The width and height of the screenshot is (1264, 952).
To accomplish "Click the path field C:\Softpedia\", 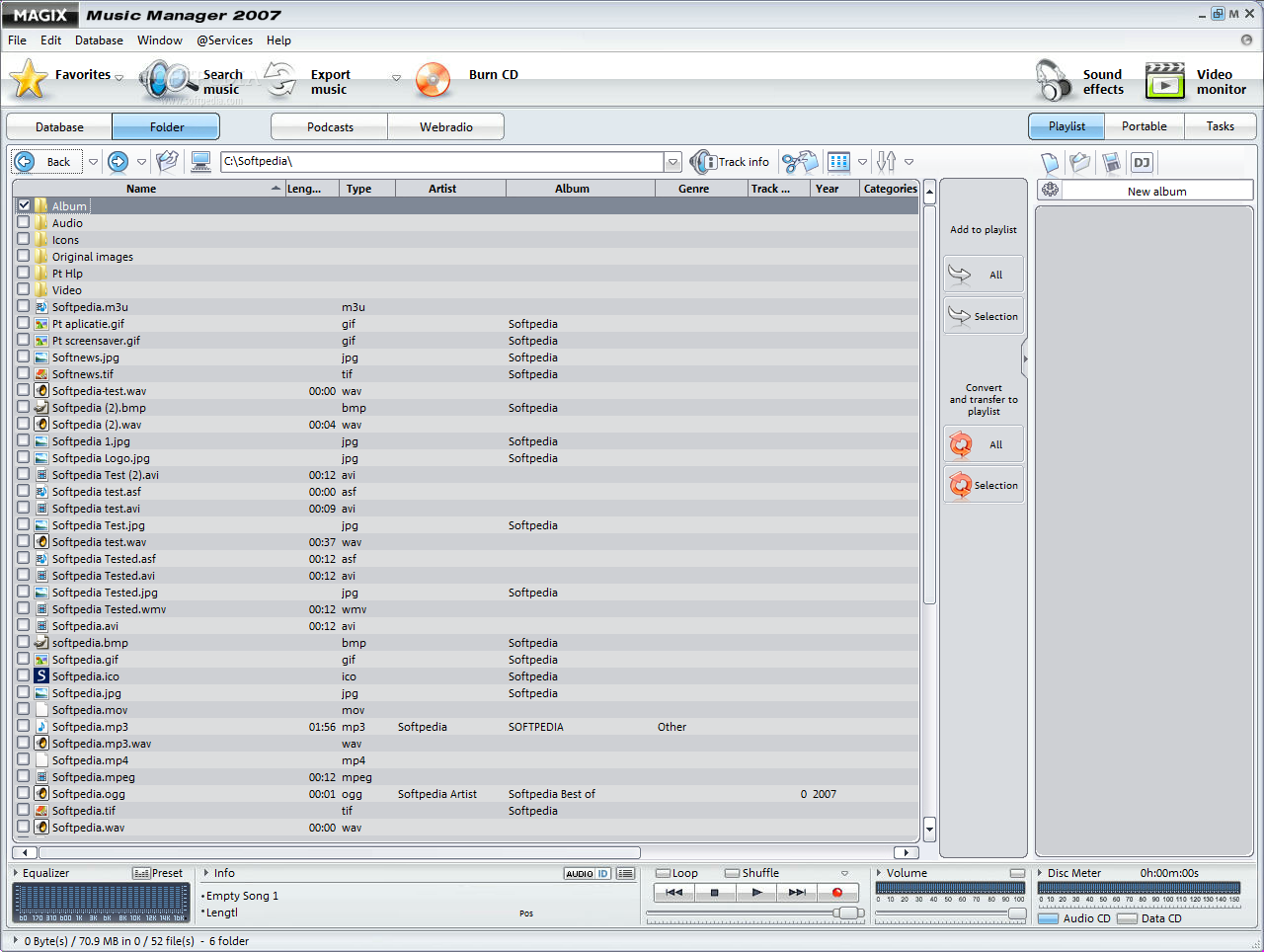I will 442,162.
